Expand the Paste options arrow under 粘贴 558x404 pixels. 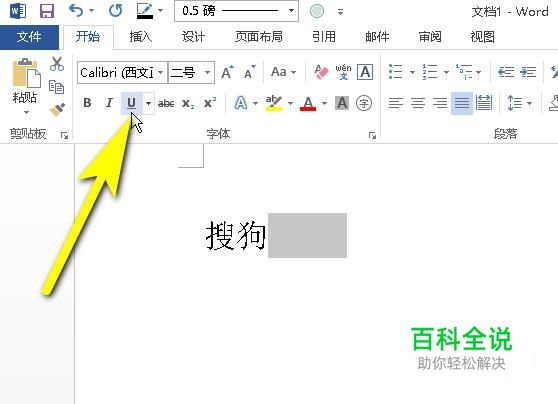26,112
